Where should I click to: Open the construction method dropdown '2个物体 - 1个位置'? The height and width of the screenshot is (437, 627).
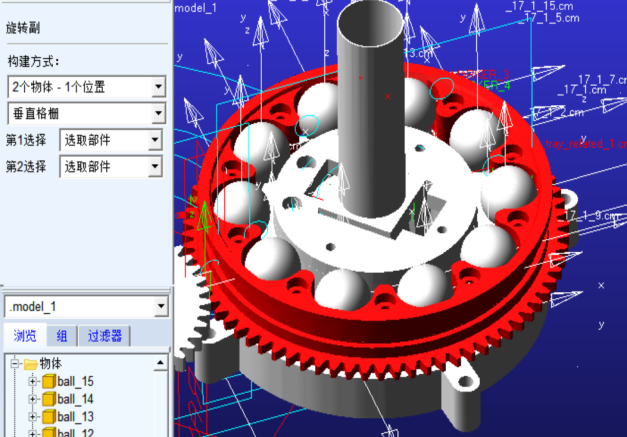coord(158,86)
